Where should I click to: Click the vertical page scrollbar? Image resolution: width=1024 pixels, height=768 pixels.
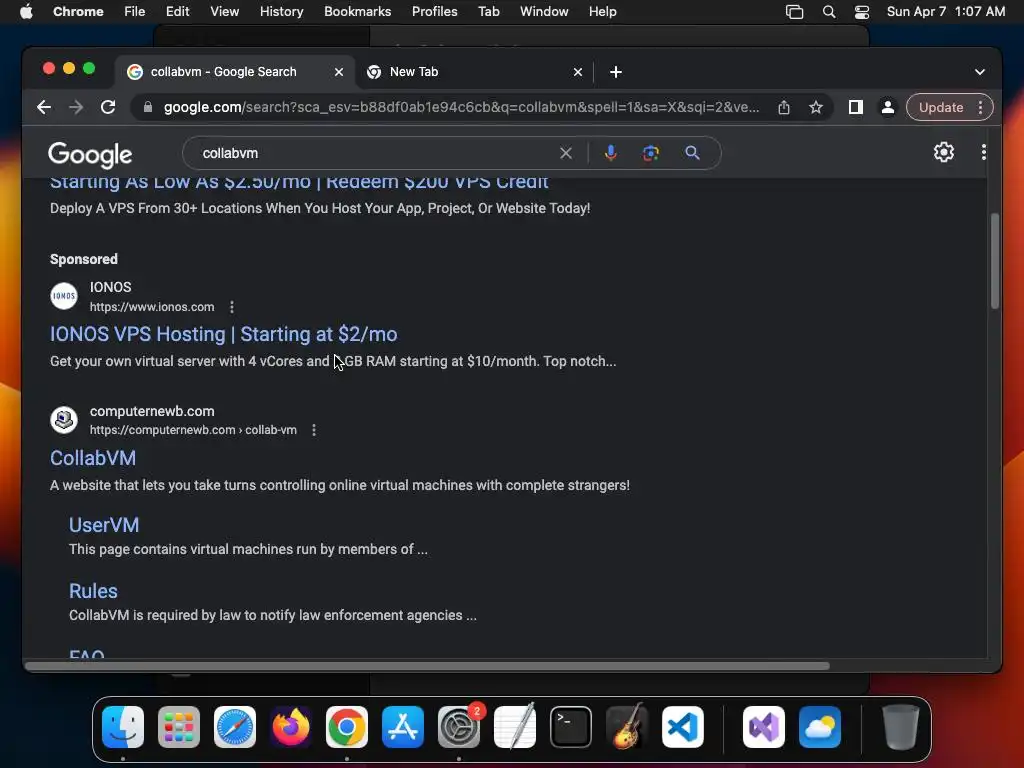(x=995, y=261)
